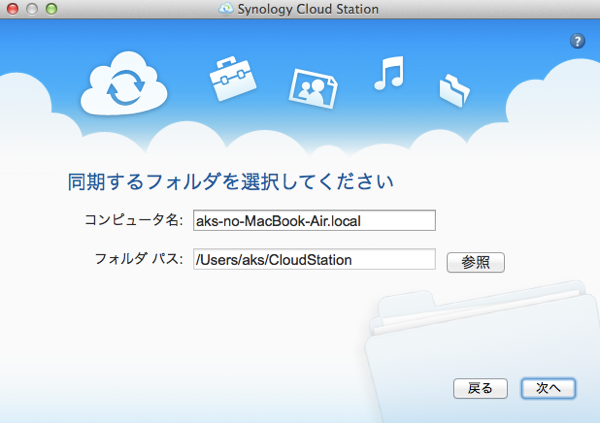Go back with the 戻る button
The width and height of the screenshot is (600, 423).
480,389
